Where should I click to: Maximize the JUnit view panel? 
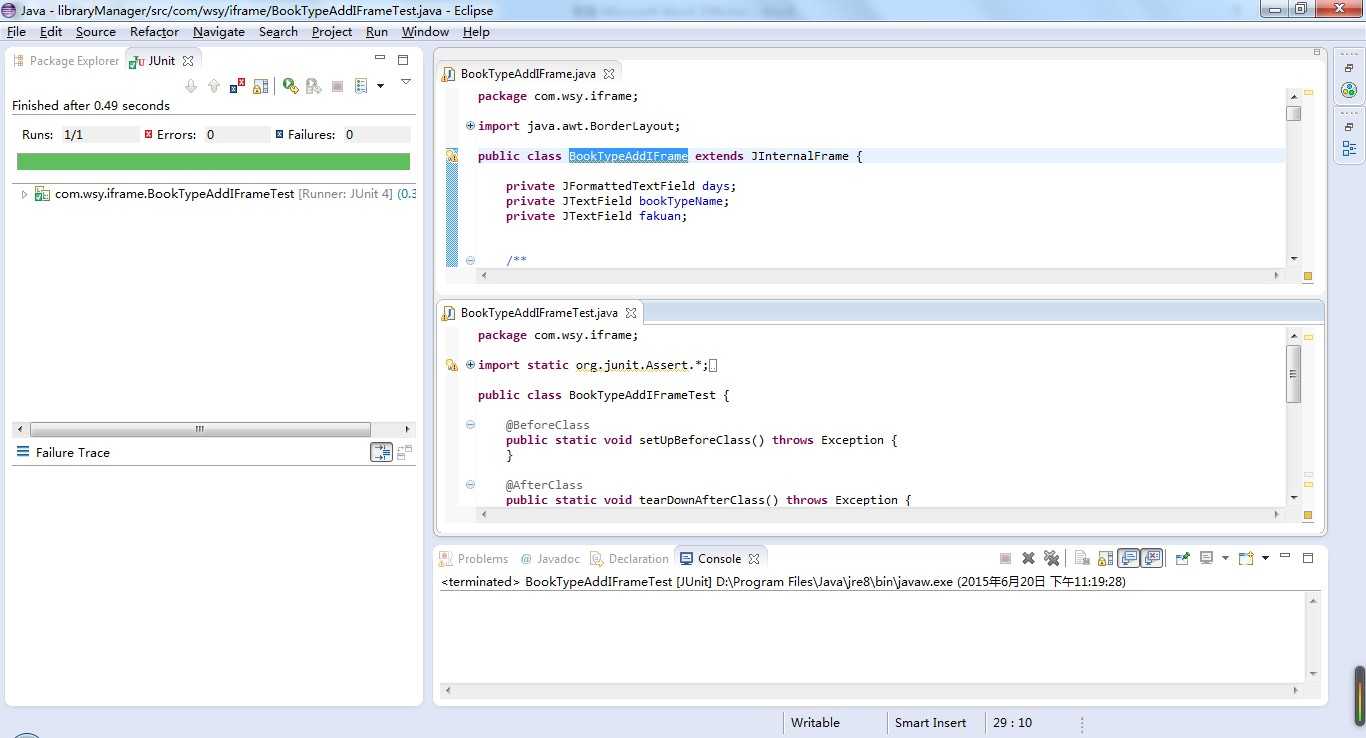(x=403, y=60)
